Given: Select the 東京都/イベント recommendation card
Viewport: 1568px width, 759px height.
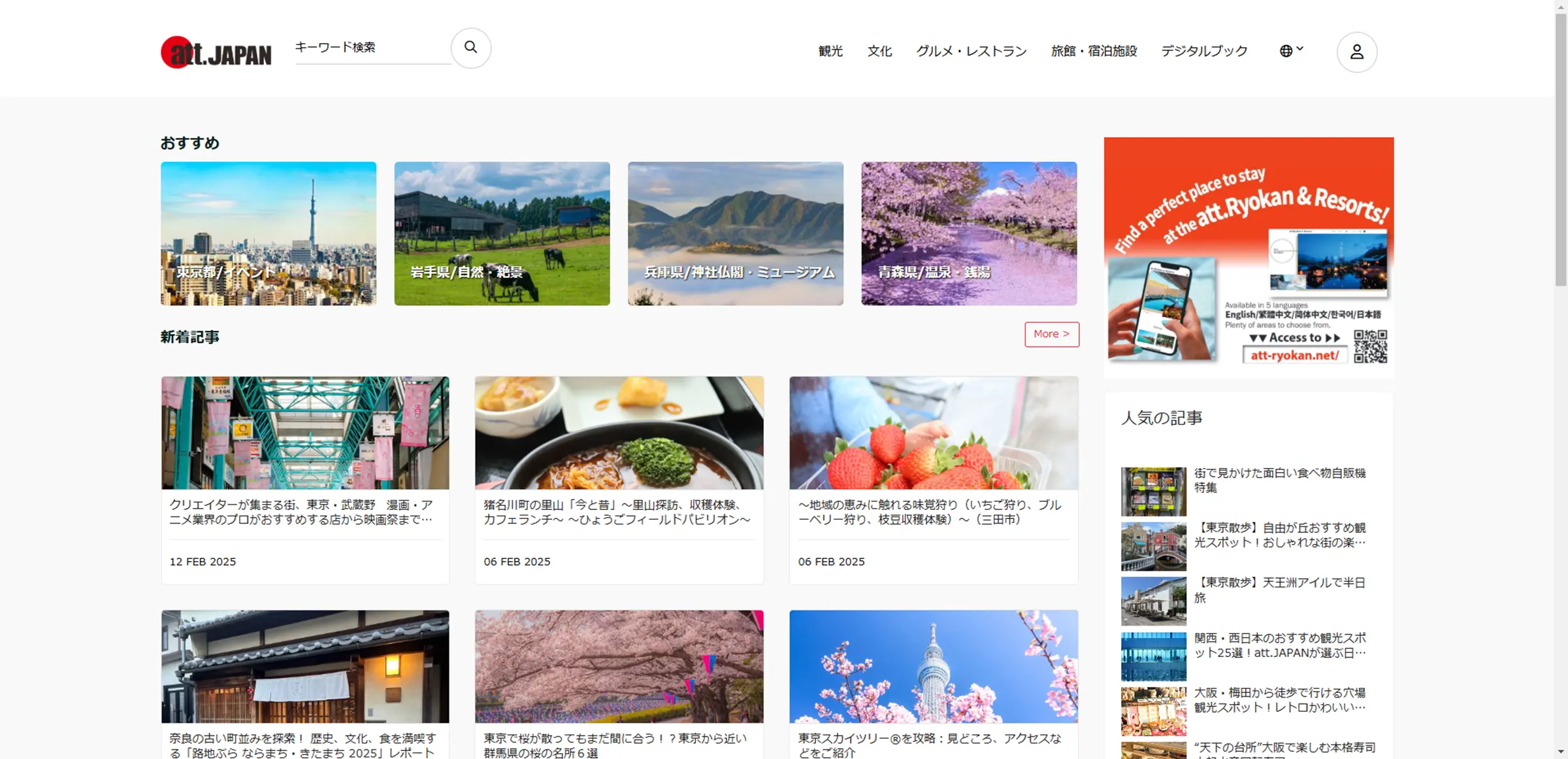Looking at the screenshot, I should click(x=268, y=234).
